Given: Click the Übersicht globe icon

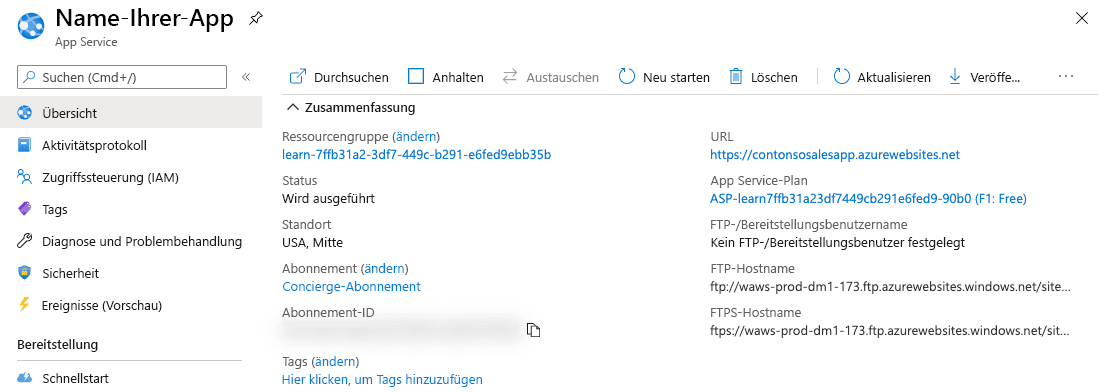Looking at the screenshot, I should 25,113.
